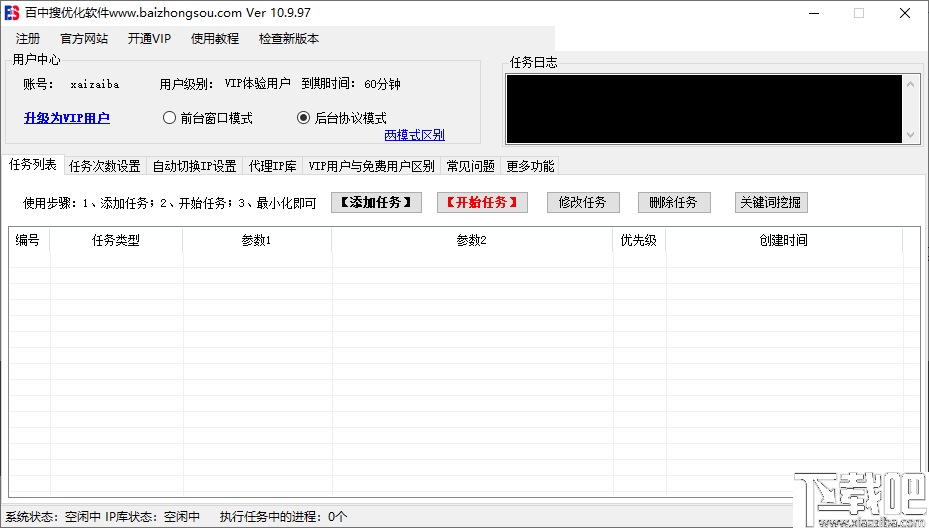Switch to the 更多功能 tab
This screenshot has height=528, width=929.
coord(530,167)
